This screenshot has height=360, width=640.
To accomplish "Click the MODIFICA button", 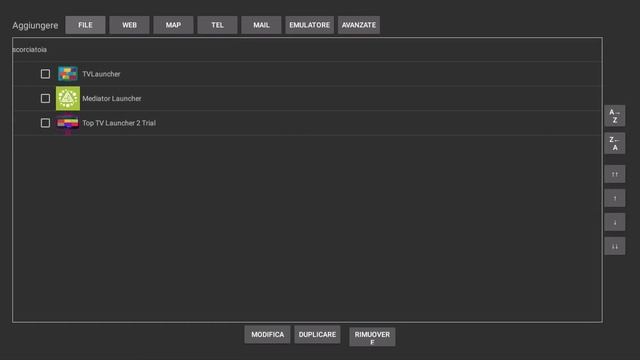I will [x=267, y=335].
